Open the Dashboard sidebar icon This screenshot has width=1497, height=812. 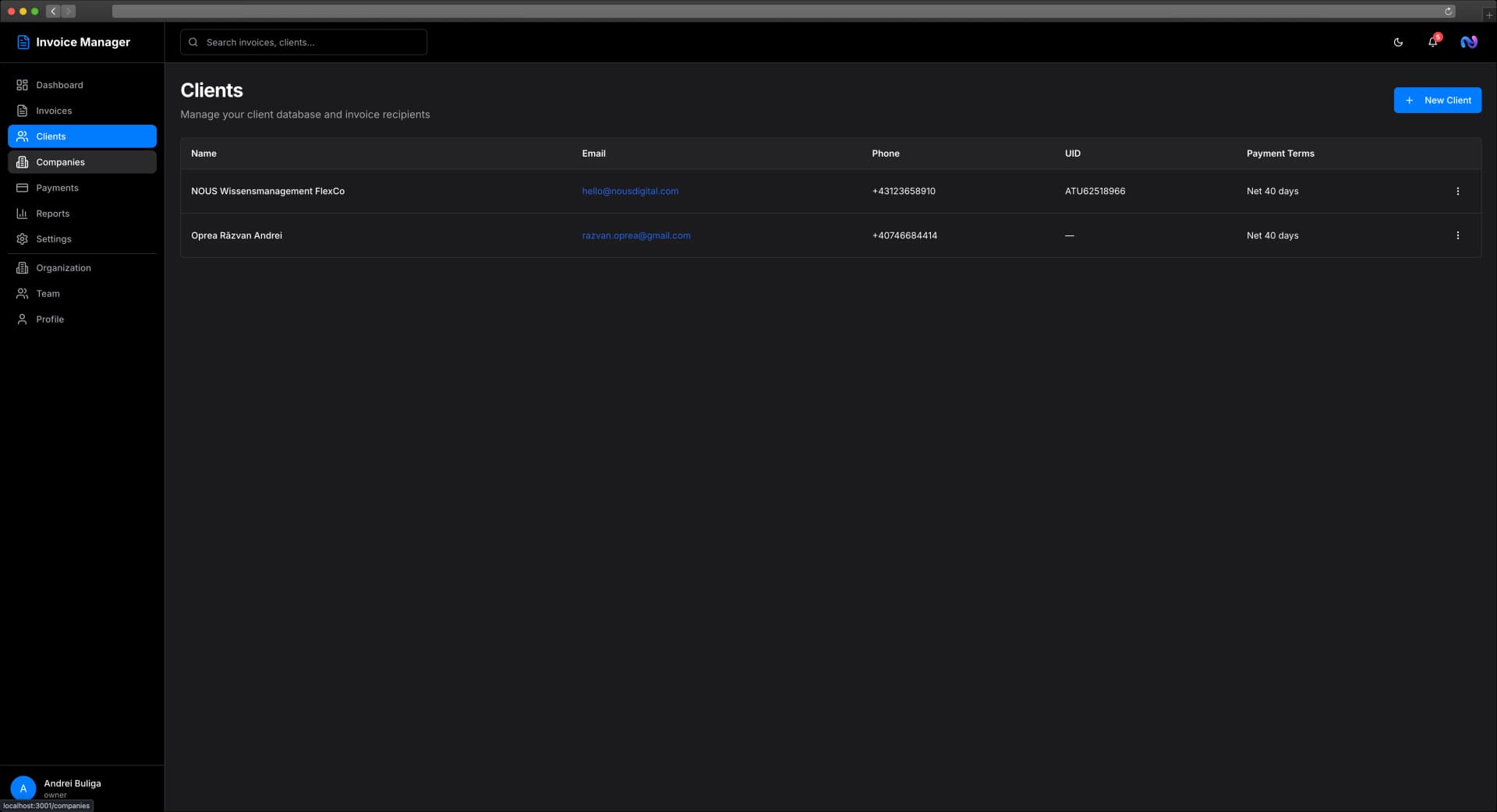coord(22,85)
